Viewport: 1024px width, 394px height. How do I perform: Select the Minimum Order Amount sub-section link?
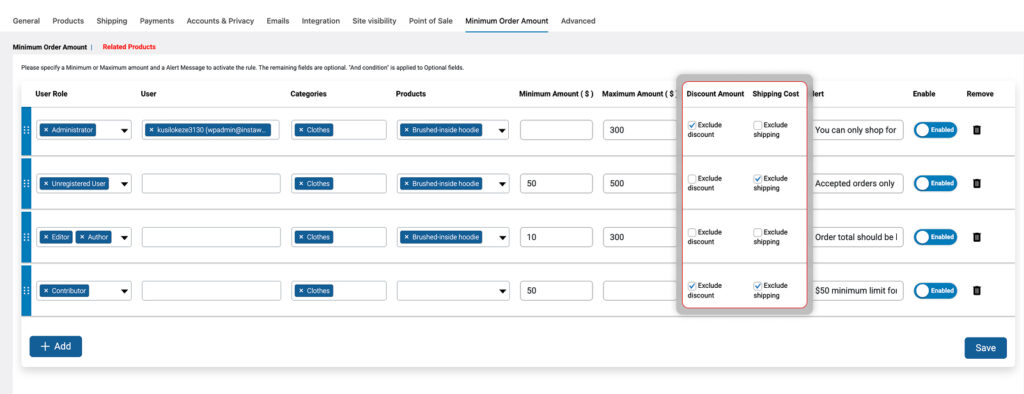click(50, 47)
